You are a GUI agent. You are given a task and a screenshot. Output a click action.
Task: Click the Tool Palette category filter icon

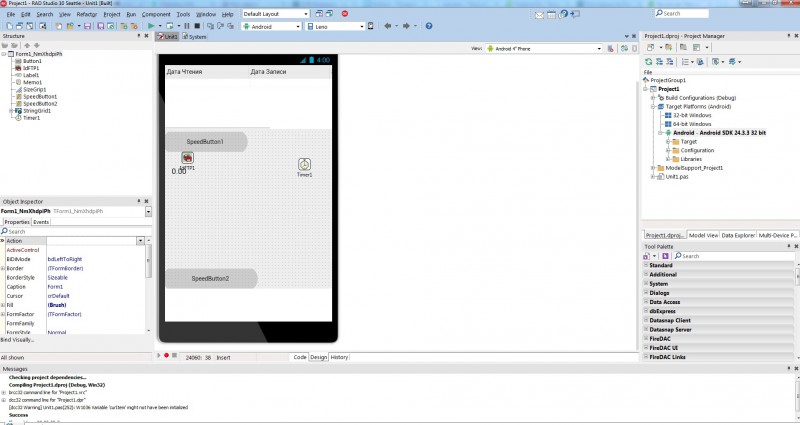[x=647, y=256]
